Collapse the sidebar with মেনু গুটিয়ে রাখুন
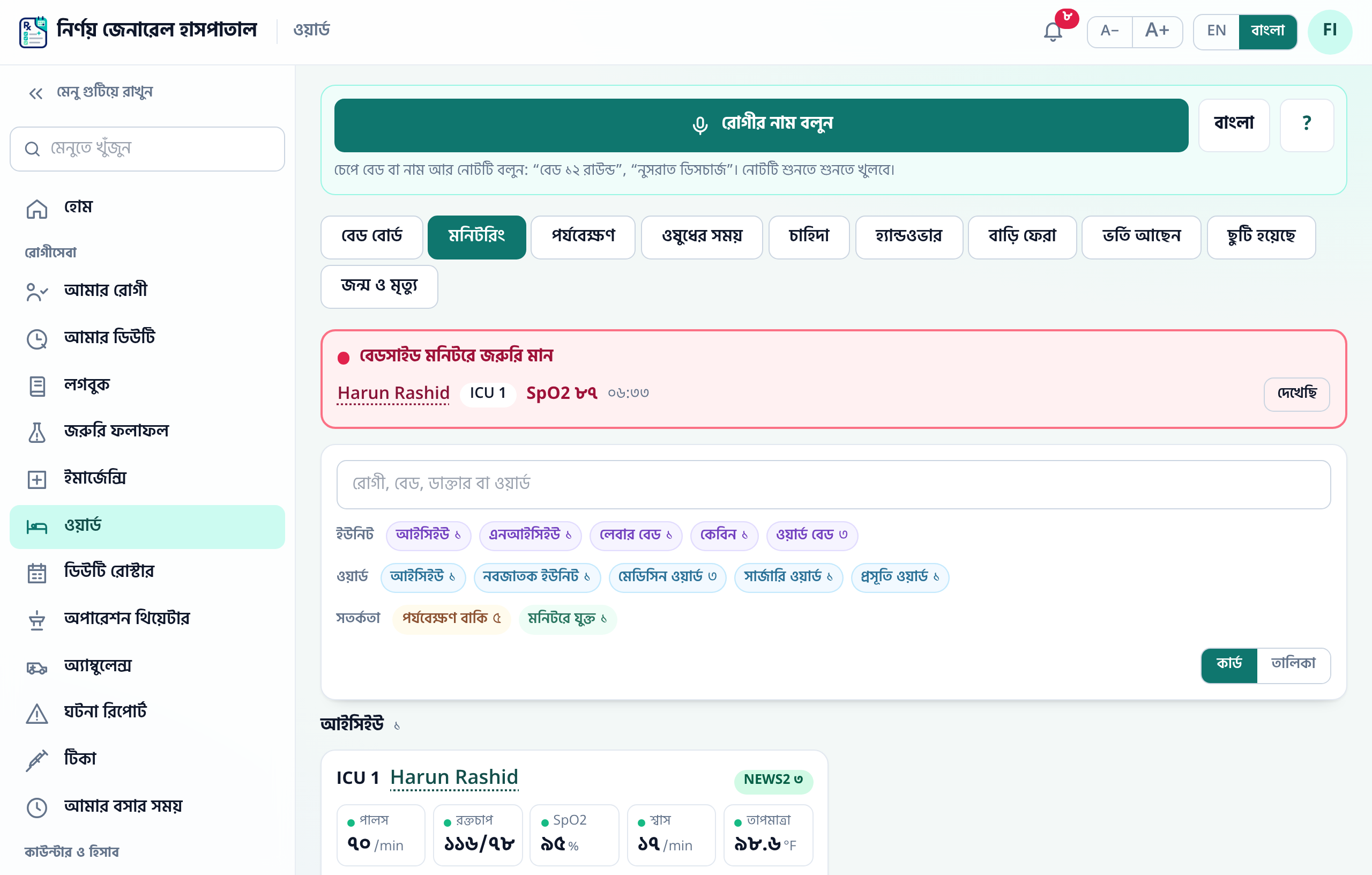Image resolution: width=1372 pixels, height=875 pixels. tap(91, 92)
